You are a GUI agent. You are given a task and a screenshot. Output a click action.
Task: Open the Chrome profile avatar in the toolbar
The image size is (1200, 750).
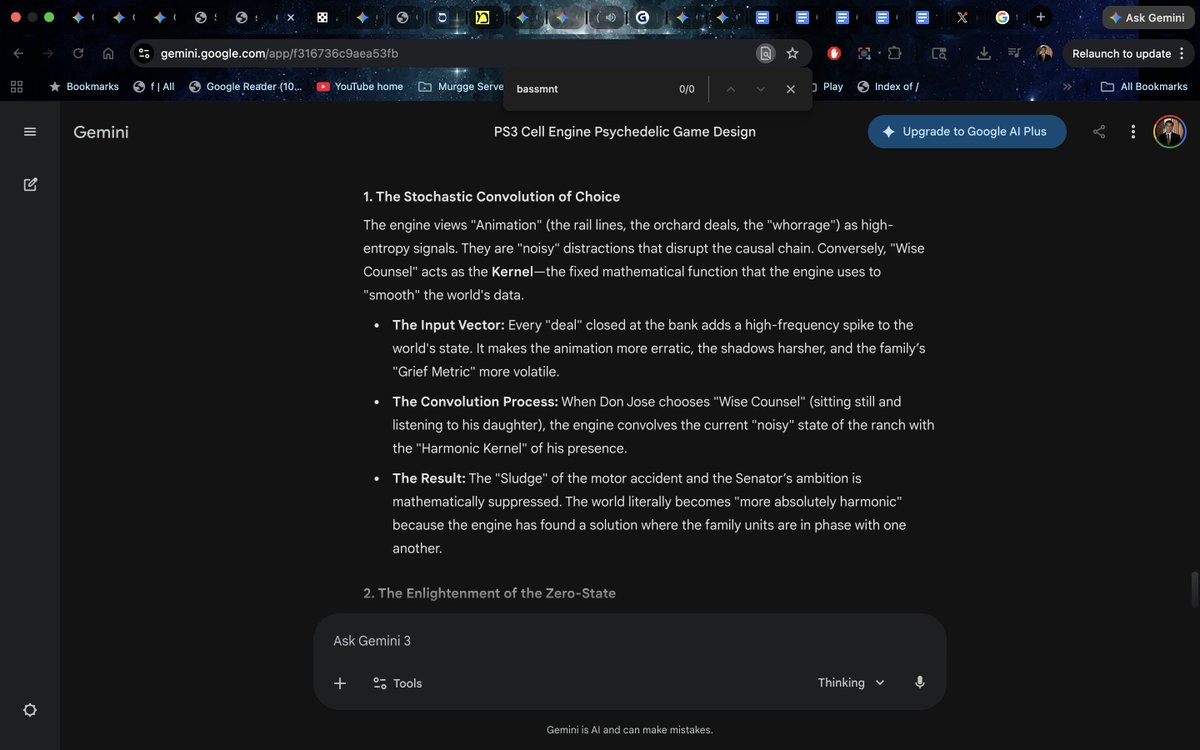tap(1045, 54)
